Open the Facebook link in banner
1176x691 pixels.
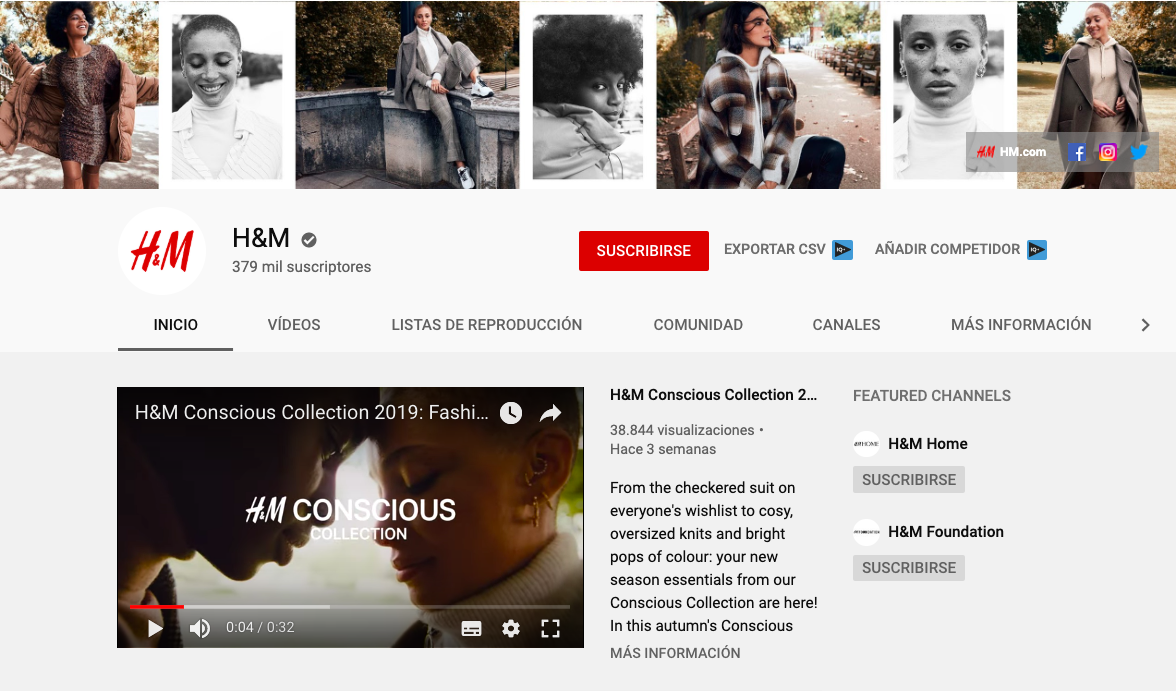click(1077, 153)
